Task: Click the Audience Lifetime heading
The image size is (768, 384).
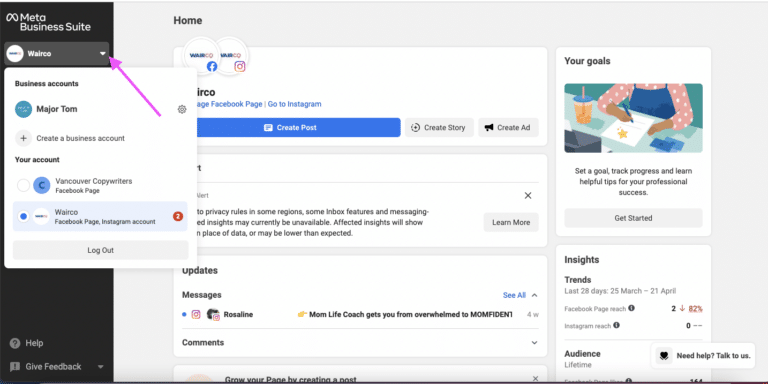Action: click(x=582, y=359)
